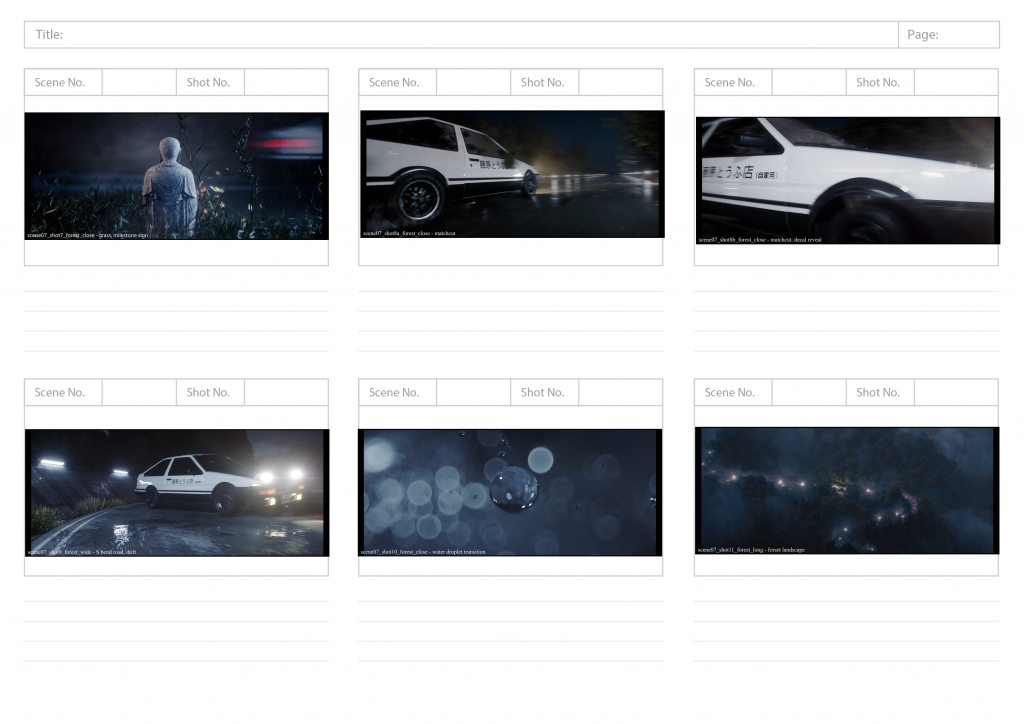Image resolution: width=1024 pixels, height=724 pixels.
Task: Click Shot No. field above the statue frame
Action: coord(286,82)
